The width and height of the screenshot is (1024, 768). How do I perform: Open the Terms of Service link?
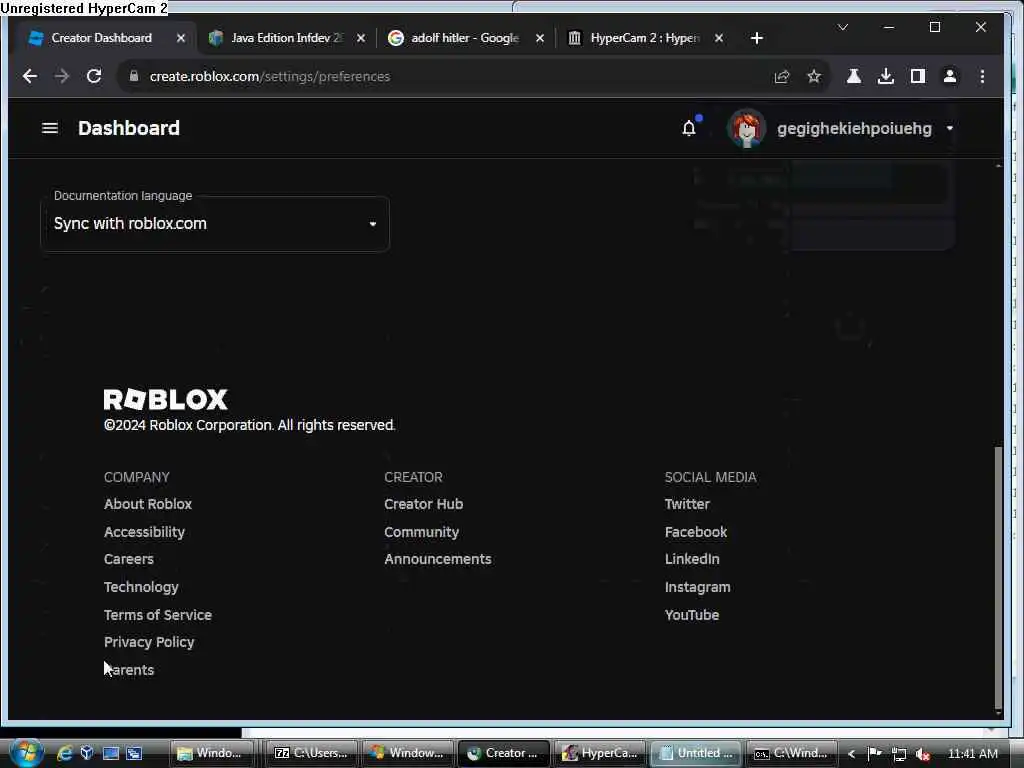(157, 615)
